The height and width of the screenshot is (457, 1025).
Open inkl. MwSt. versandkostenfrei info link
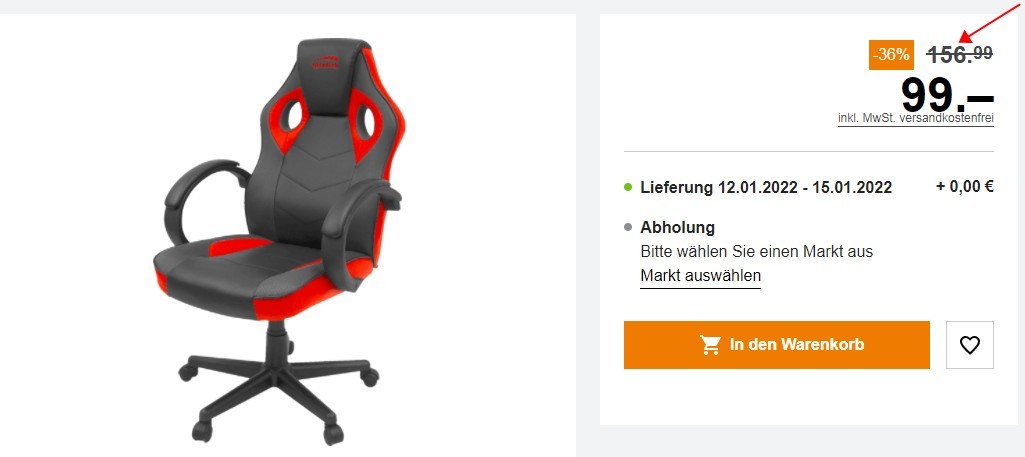point(915,119)
